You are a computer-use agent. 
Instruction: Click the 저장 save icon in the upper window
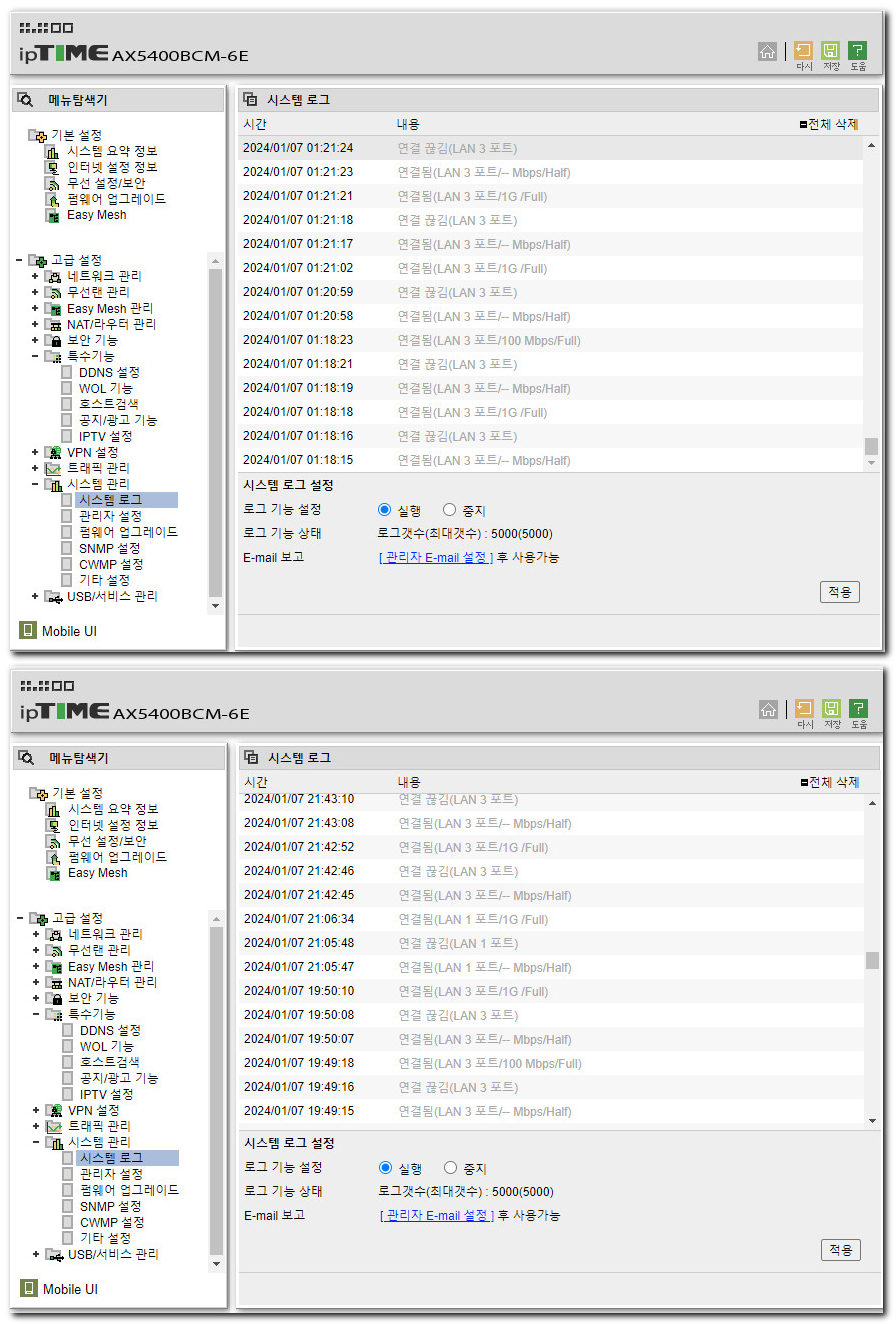pyautogui.click(x=831, y=51)
